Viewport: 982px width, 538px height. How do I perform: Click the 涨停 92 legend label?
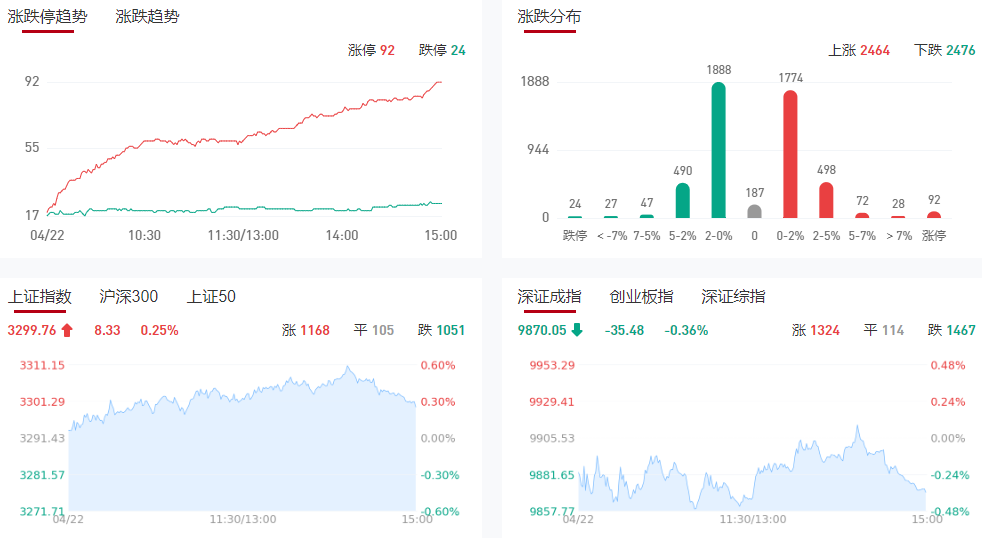(x=371, y=50)
